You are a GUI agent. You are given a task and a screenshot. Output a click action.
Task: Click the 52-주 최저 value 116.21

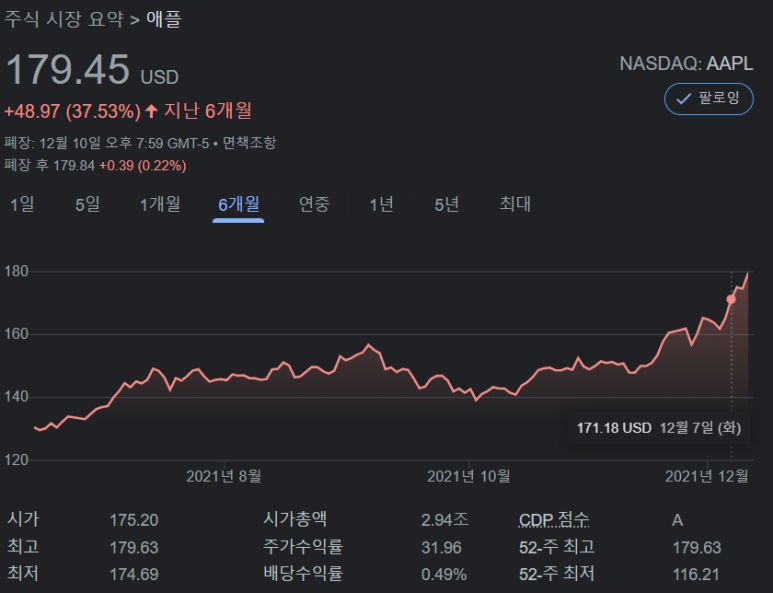[x=696, y=574]
